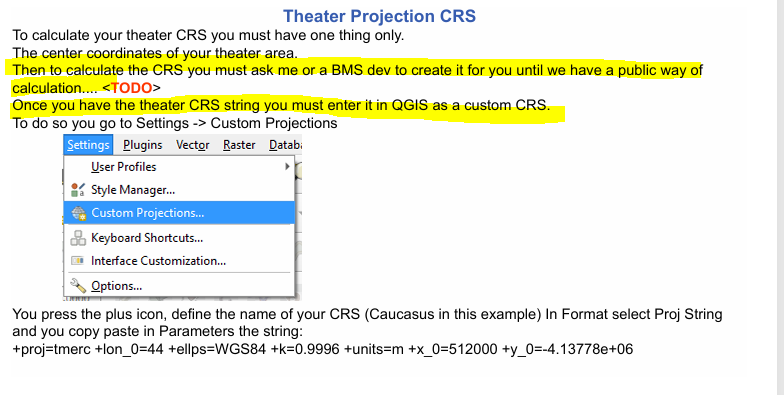Click the line 'To do so you go to Settings'
Viewport: 784px width, 395px height.
[x=175, y=123]
